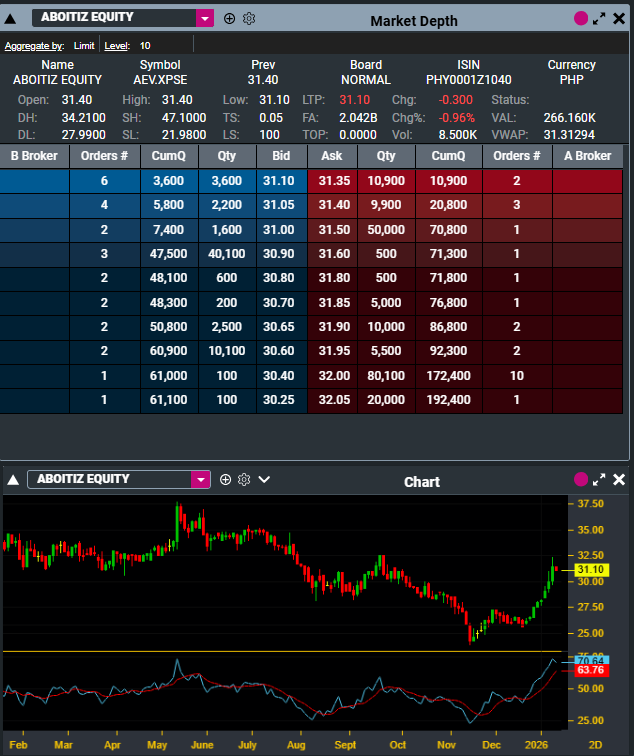Image resolution: width=634 pixels, height=756 pixels.
Task: Click the bid-side Orders # column header
Action: (x=104, y=156)
